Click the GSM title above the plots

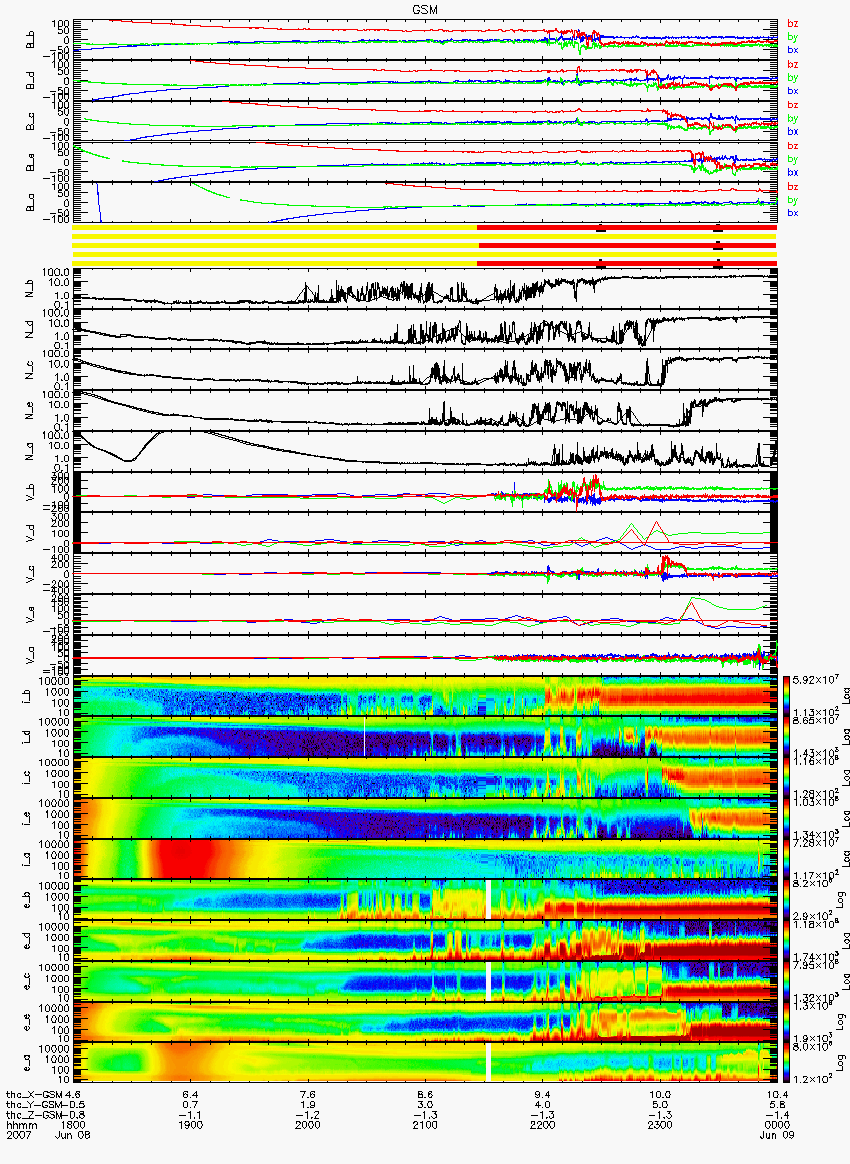(x=424, y=9)
